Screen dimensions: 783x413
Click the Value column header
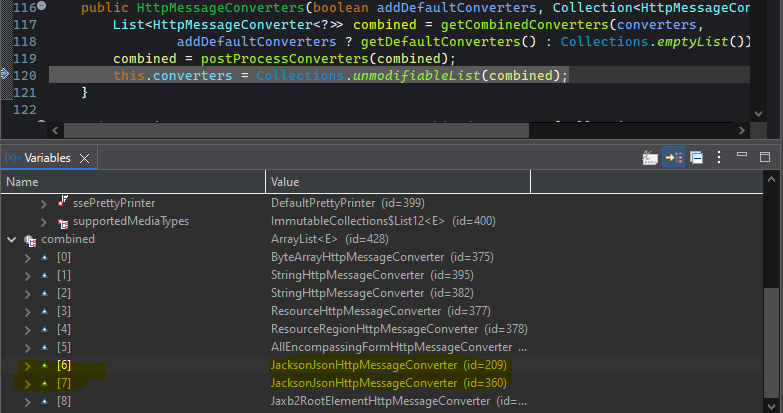click(x=398, y=182)
